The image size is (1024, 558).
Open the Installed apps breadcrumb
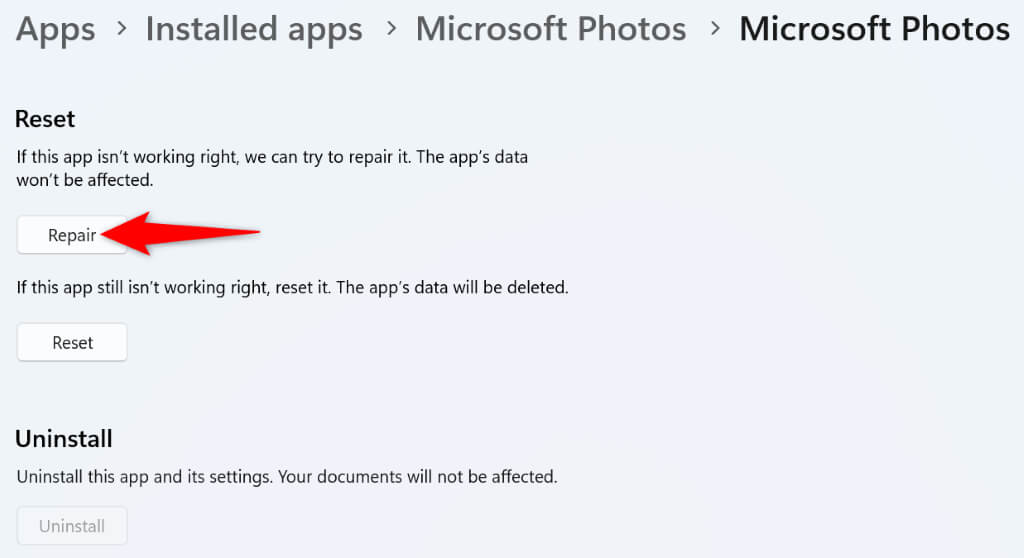[x=254, y=29]
